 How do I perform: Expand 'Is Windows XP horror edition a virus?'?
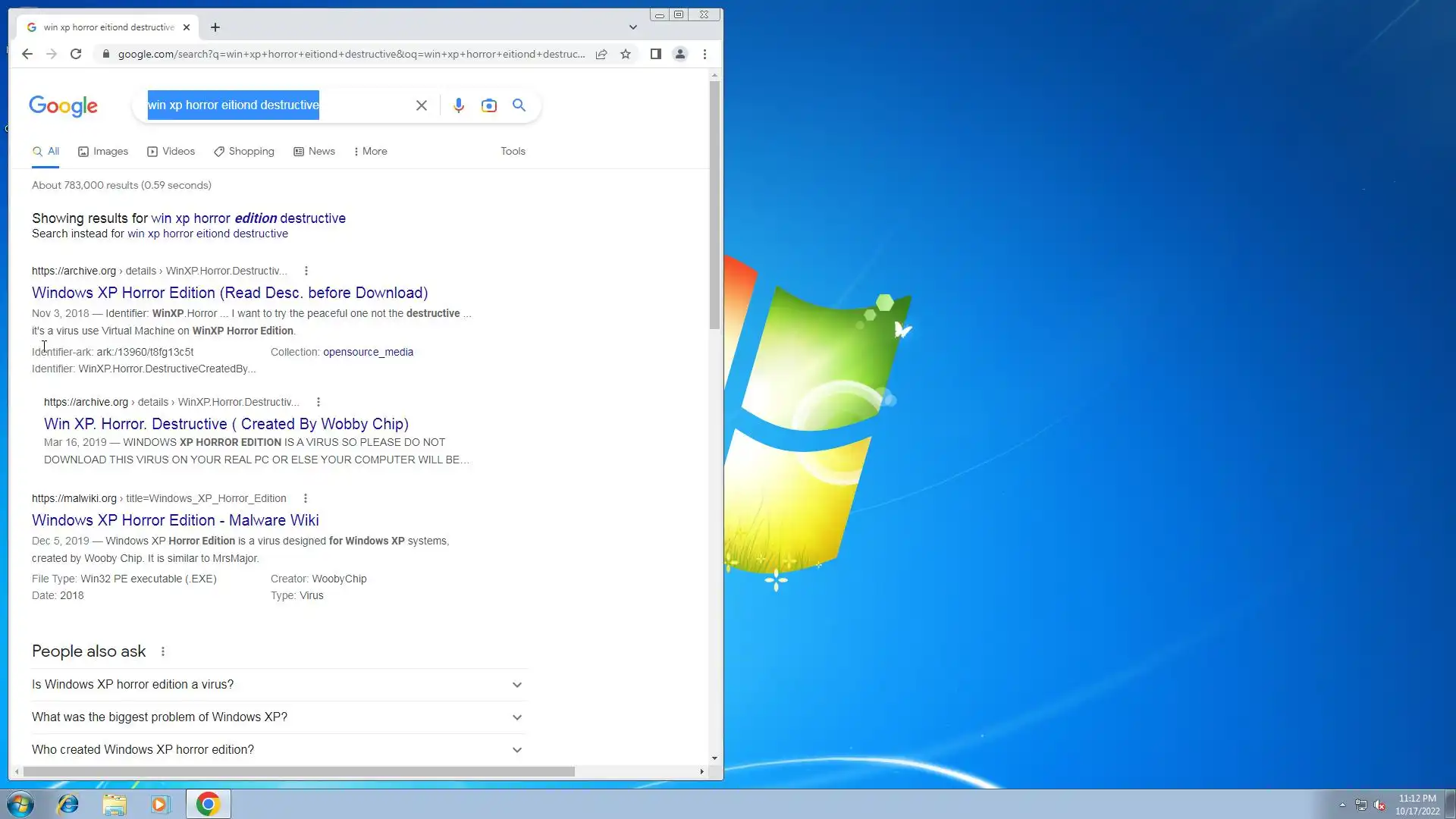click(516, 685)
